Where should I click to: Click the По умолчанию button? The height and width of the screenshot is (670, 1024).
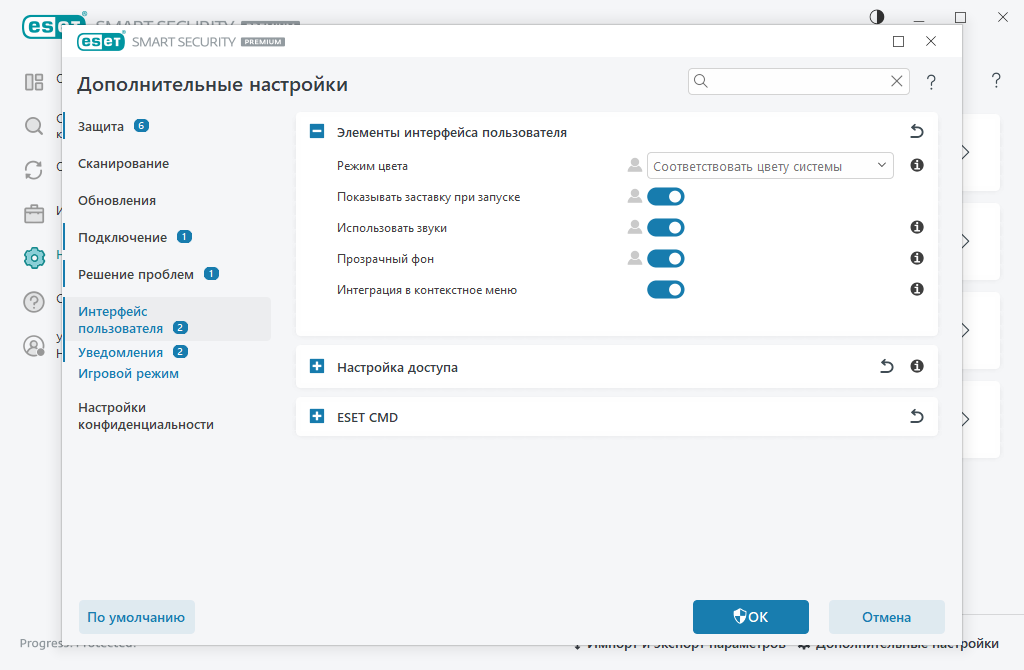(x=136, y=617)
